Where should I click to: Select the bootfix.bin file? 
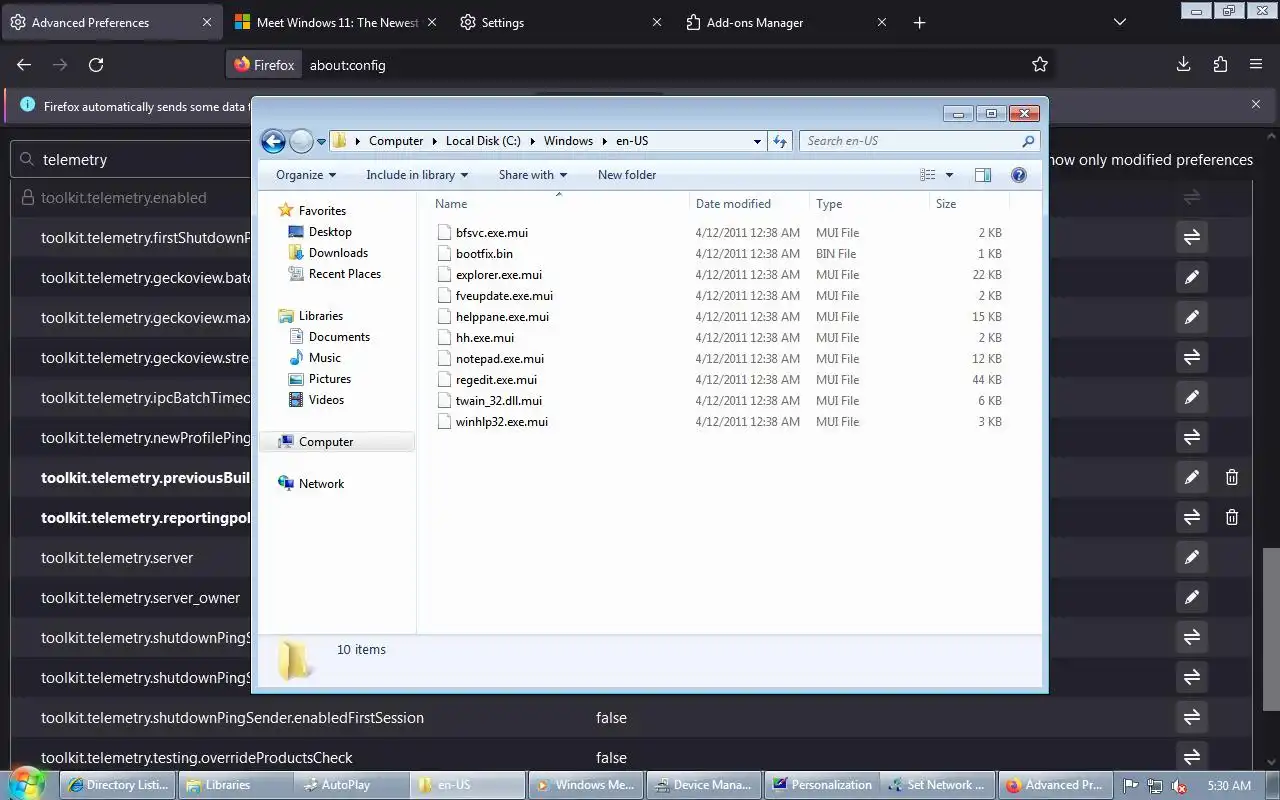coord(484,254)
